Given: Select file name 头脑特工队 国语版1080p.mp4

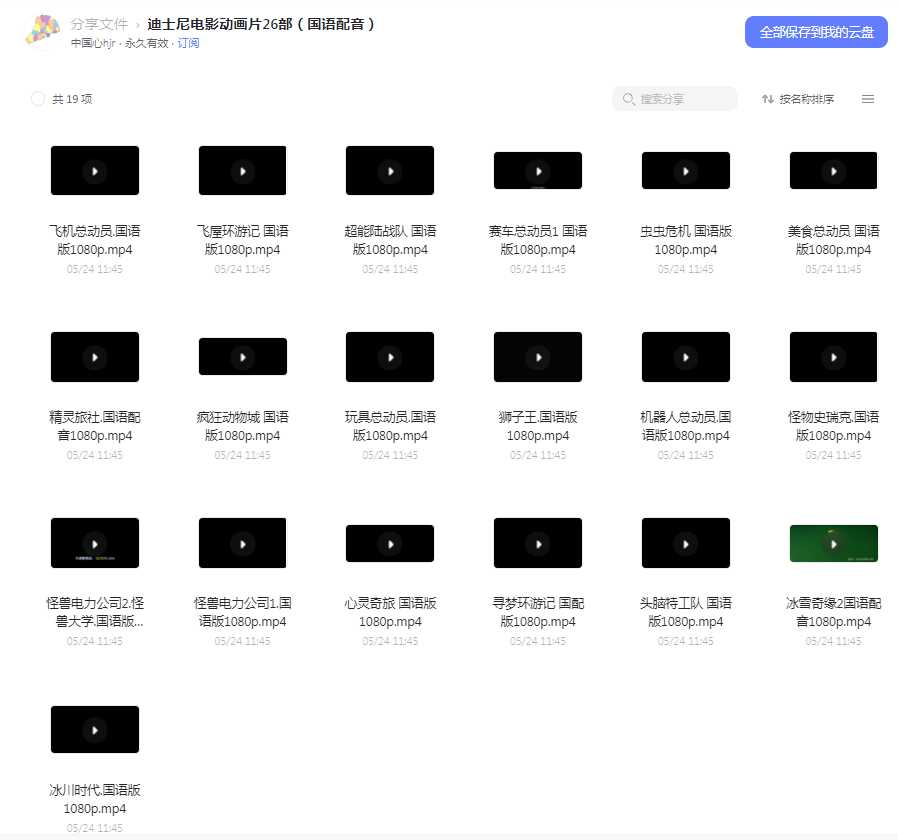Looking at the screenshot, I should tap(686, 612).
